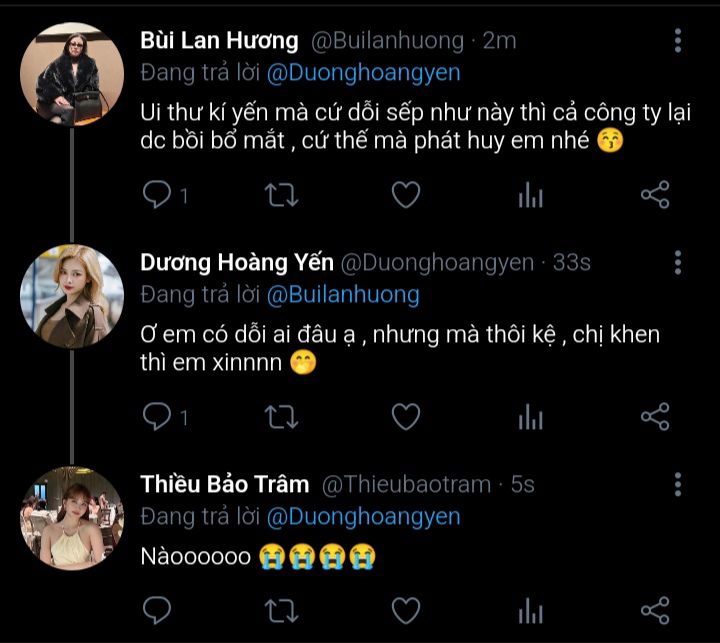Open more options on Dương Hoàng Yến's tweet
Screen dimensions: 720x643
coord(678,263)
